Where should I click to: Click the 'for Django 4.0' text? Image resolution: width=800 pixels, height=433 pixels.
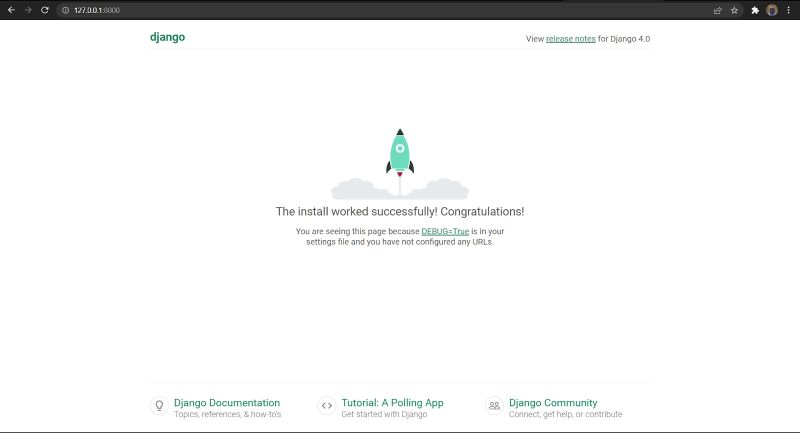click(624, 39)
